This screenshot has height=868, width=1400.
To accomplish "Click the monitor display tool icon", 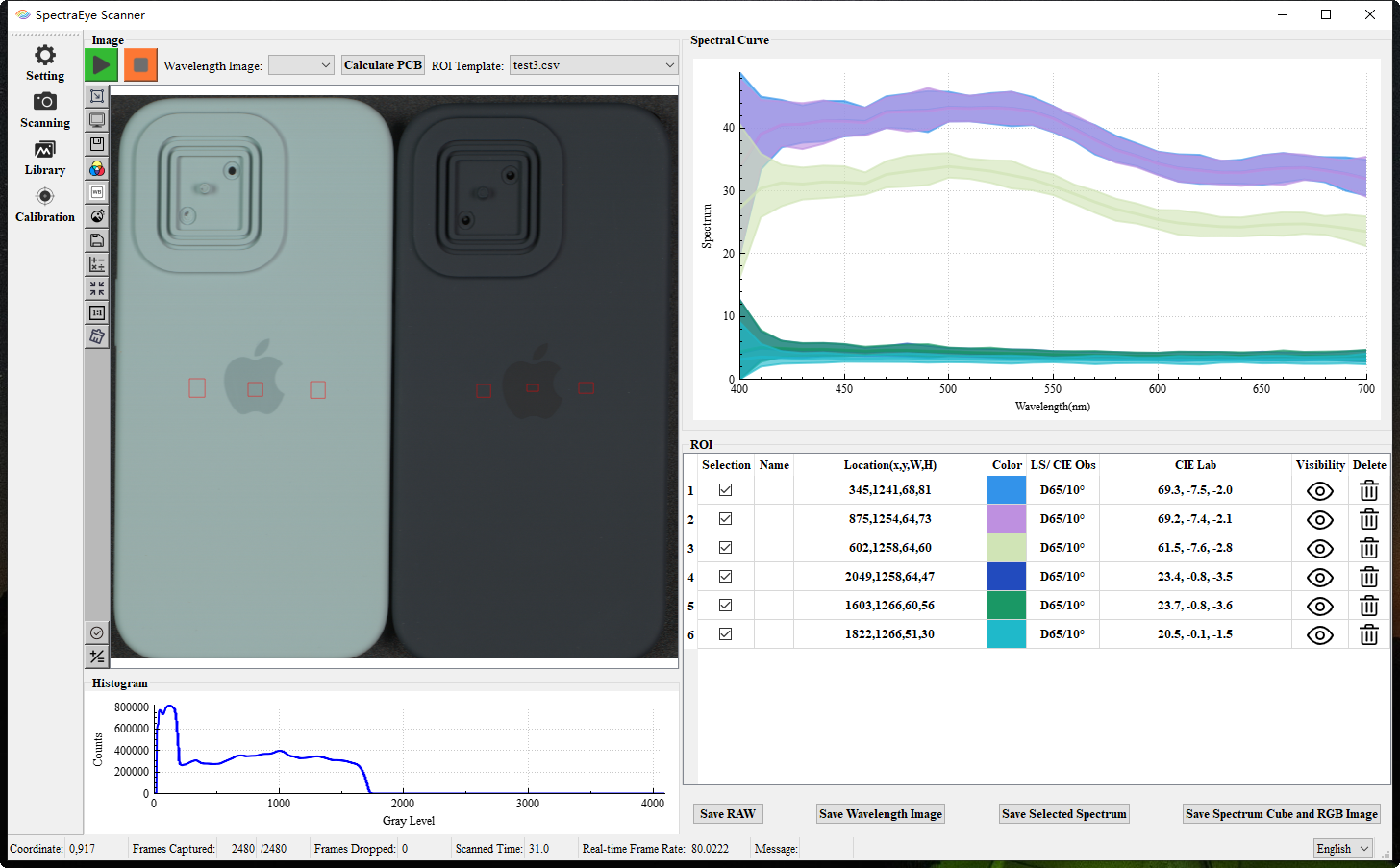I will pos(97,120).
